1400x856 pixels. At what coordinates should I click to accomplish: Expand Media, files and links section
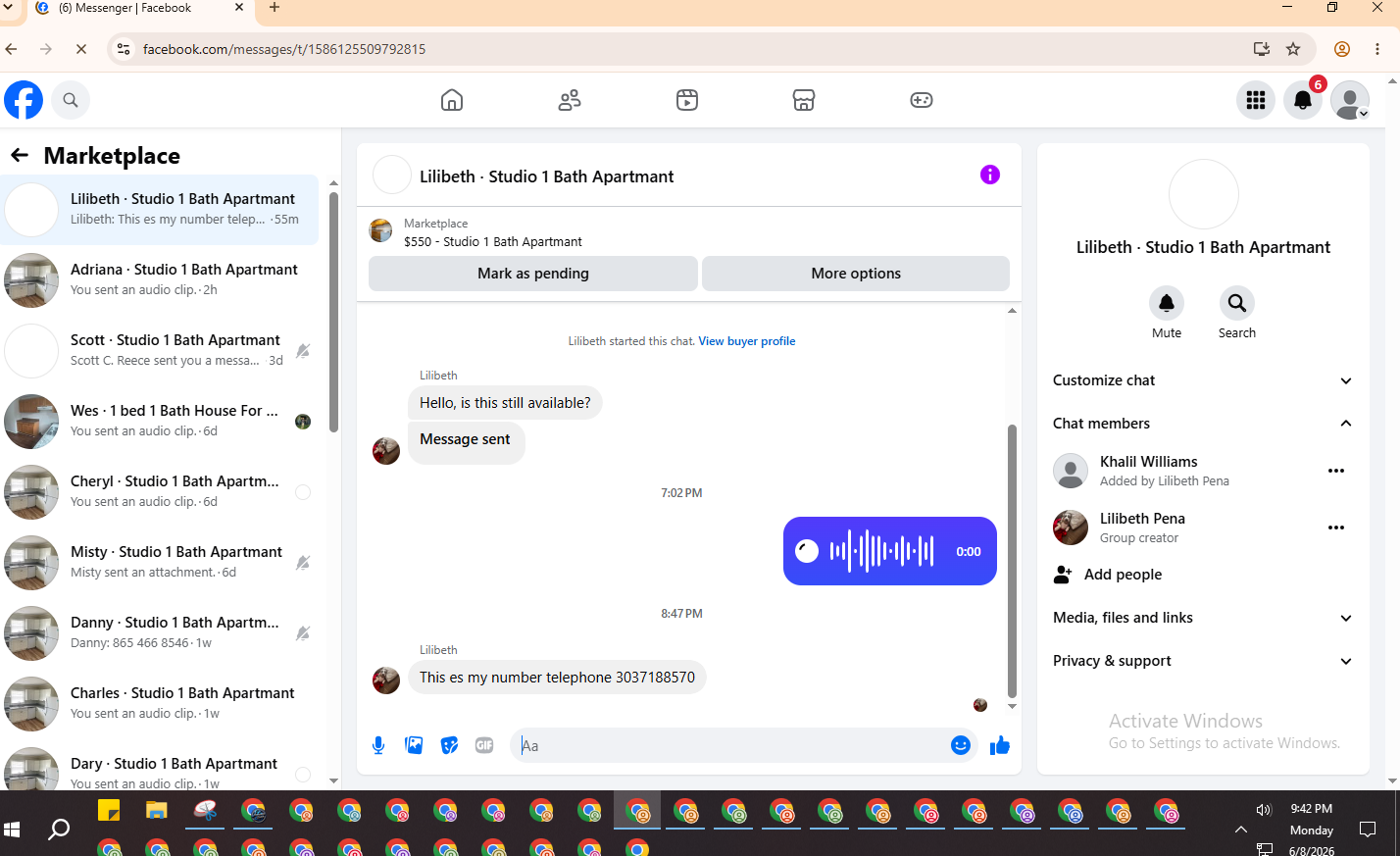1203,618
